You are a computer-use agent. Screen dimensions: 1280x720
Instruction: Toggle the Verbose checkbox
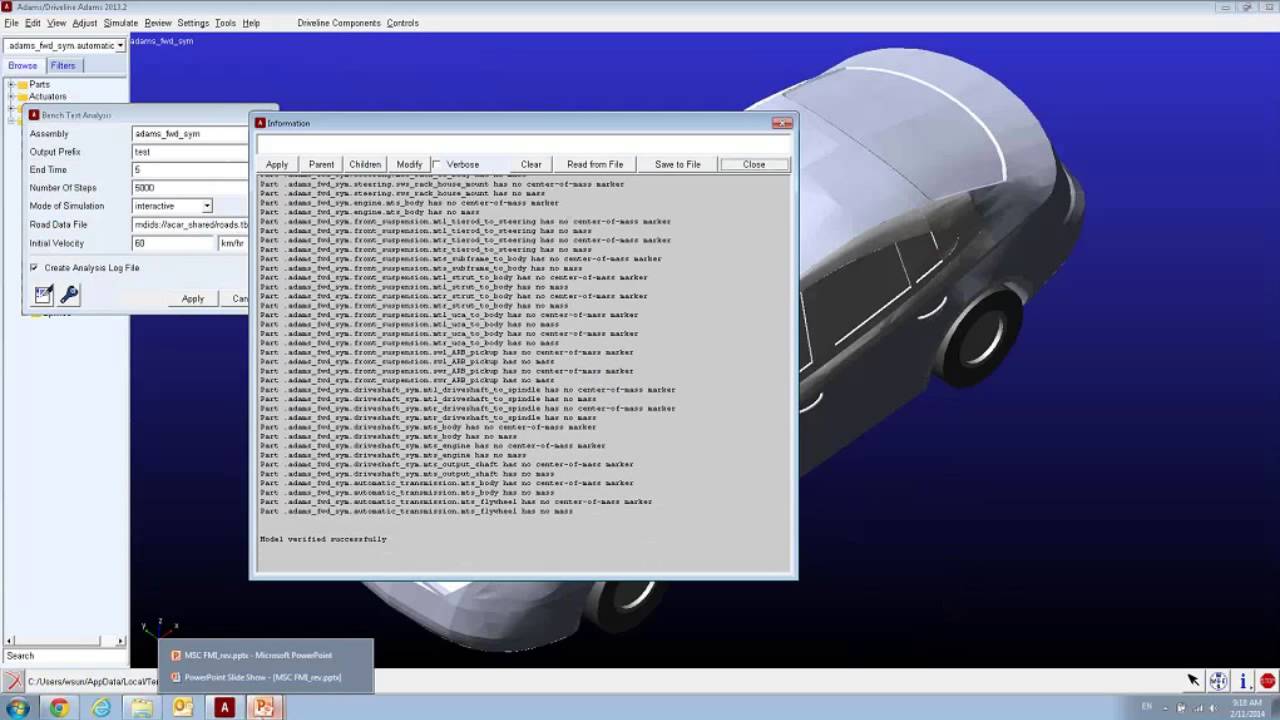coord(437,164)
